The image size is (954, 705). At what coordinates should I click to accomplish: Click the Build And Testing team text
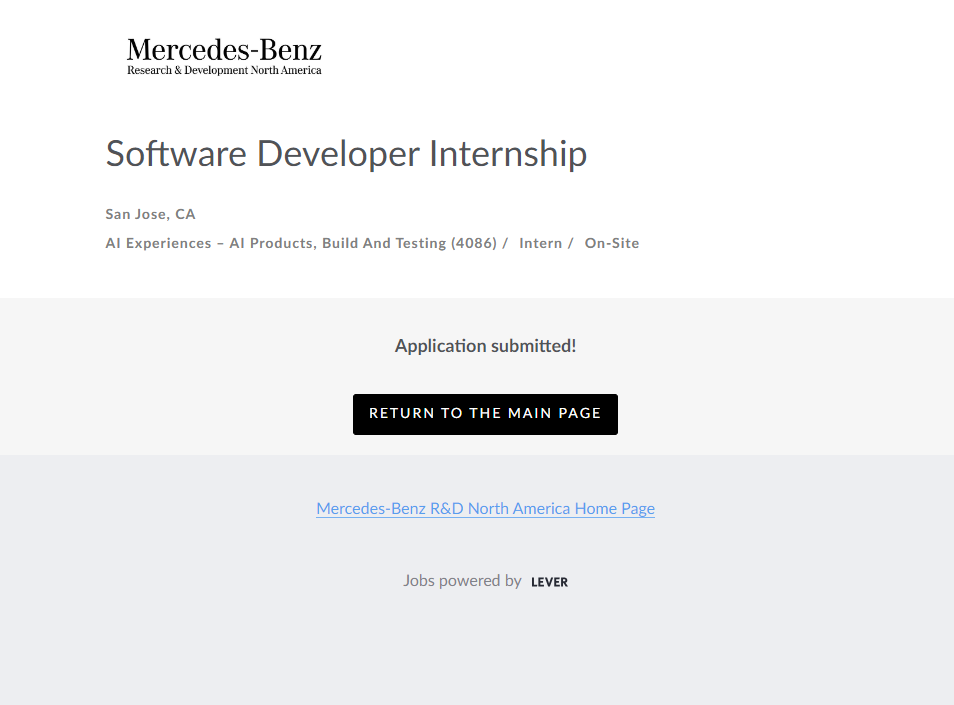384,243
